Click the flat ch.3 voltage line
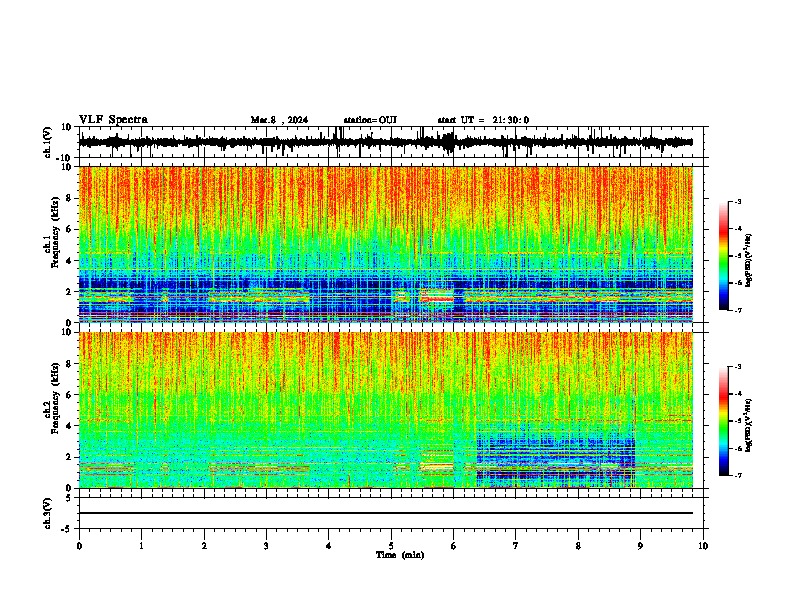This screenshot has width=792, height=612. (386, 513)
